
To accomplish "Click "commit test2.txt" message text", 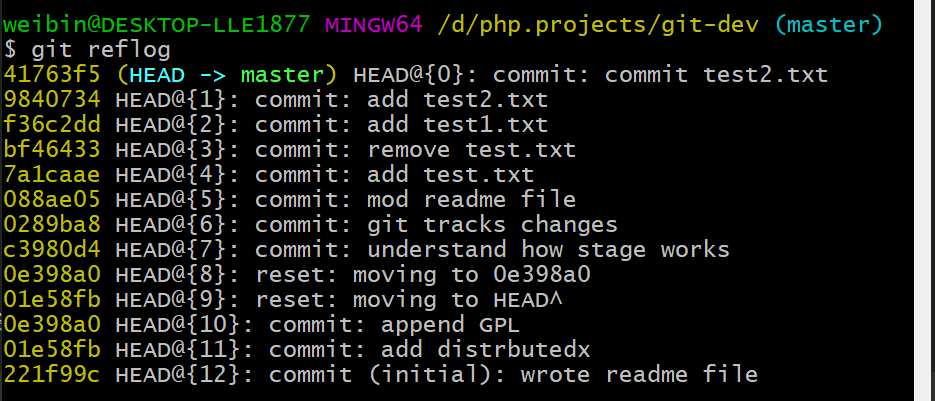I will point(716,75).
